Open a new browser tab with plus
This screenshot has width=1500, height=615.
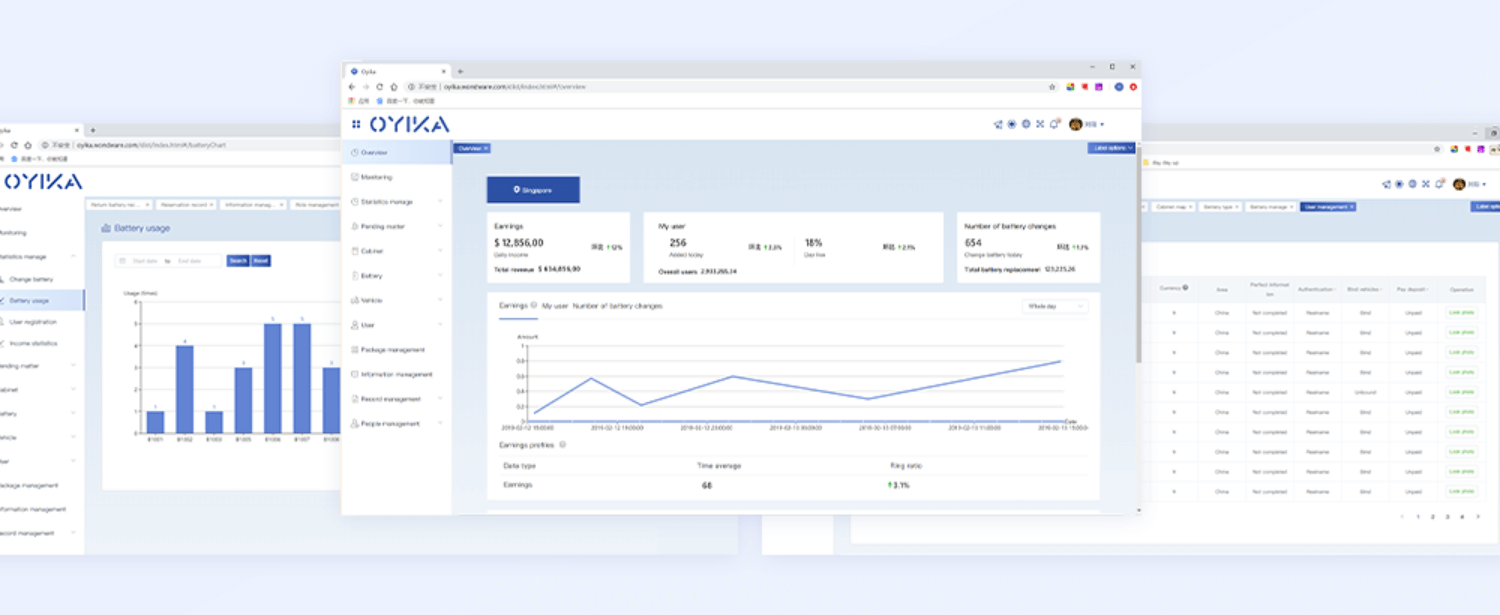(460, 71)
